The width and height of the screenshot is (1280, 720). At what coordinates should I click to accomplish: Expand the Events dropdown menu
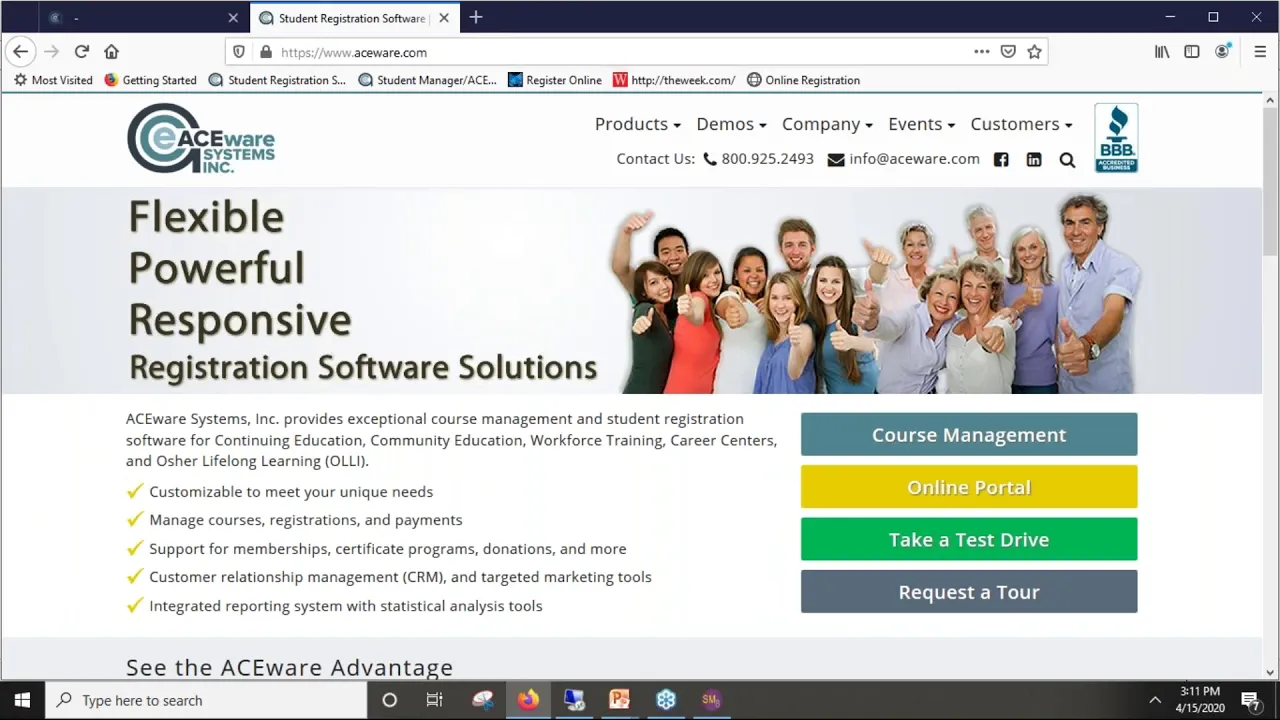point(921,124)
